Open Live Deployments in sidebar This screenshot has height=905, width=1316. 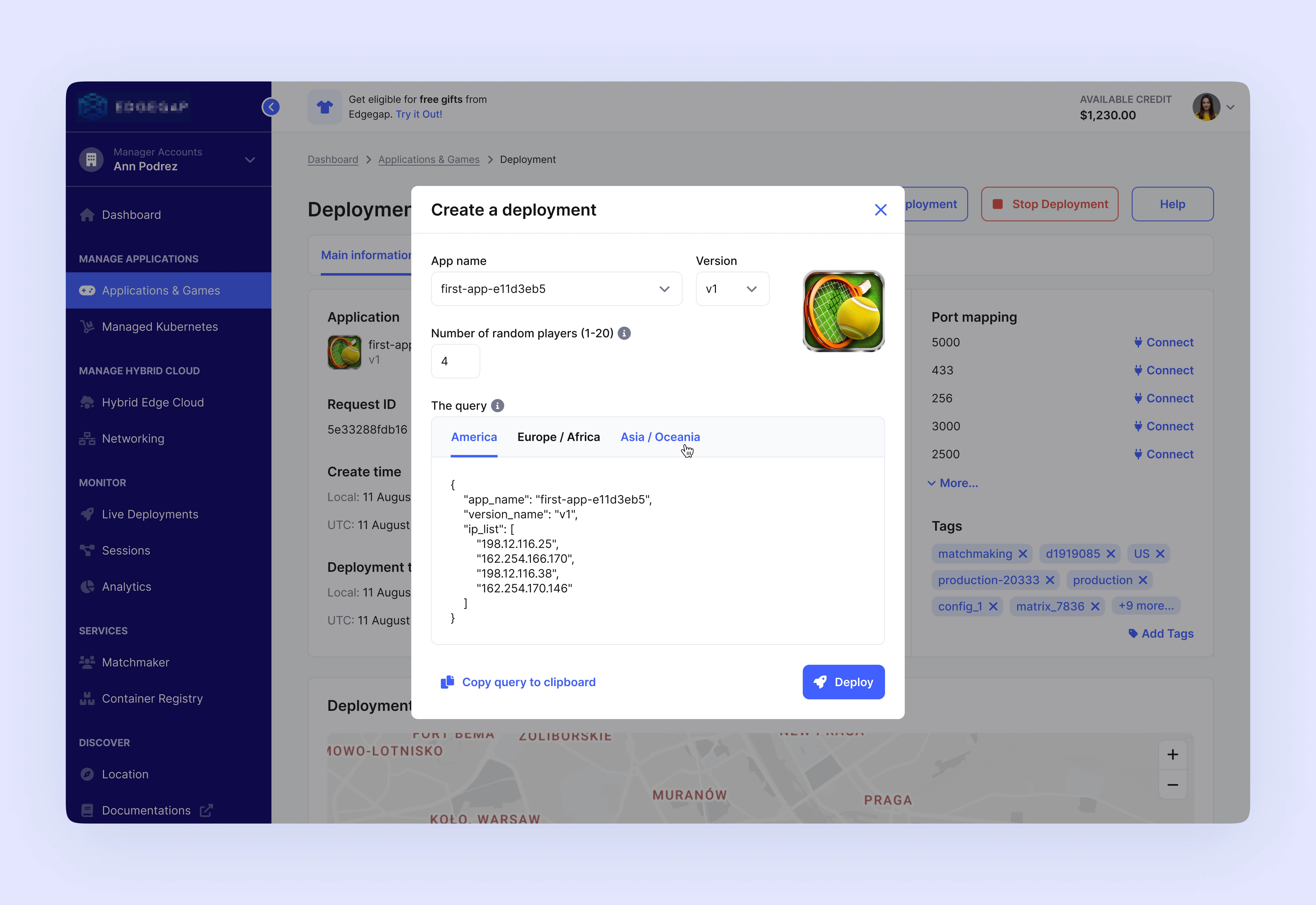pyautogui.click(x=150, y=514)
